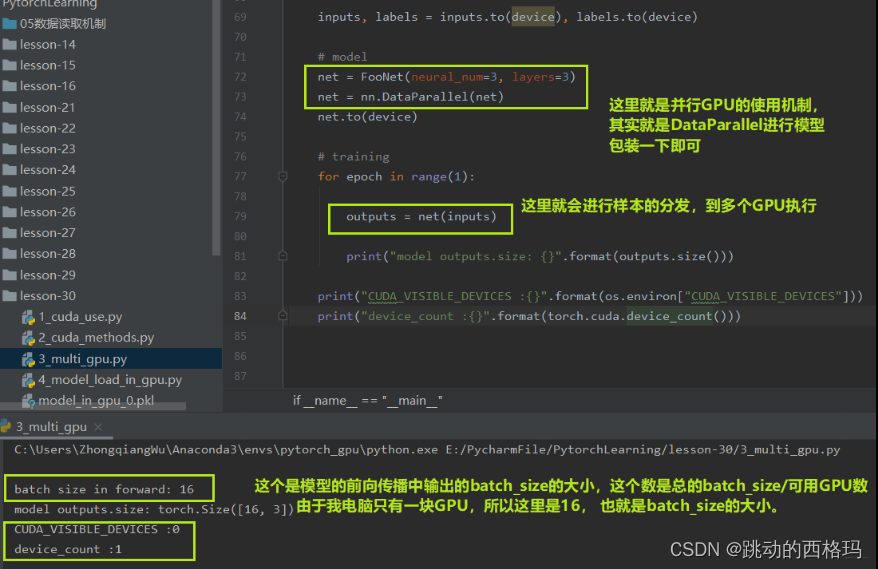Click Python icon on 3_multi_gpu run tab
This screenshot has width=878, height=569.
(6, 427)
